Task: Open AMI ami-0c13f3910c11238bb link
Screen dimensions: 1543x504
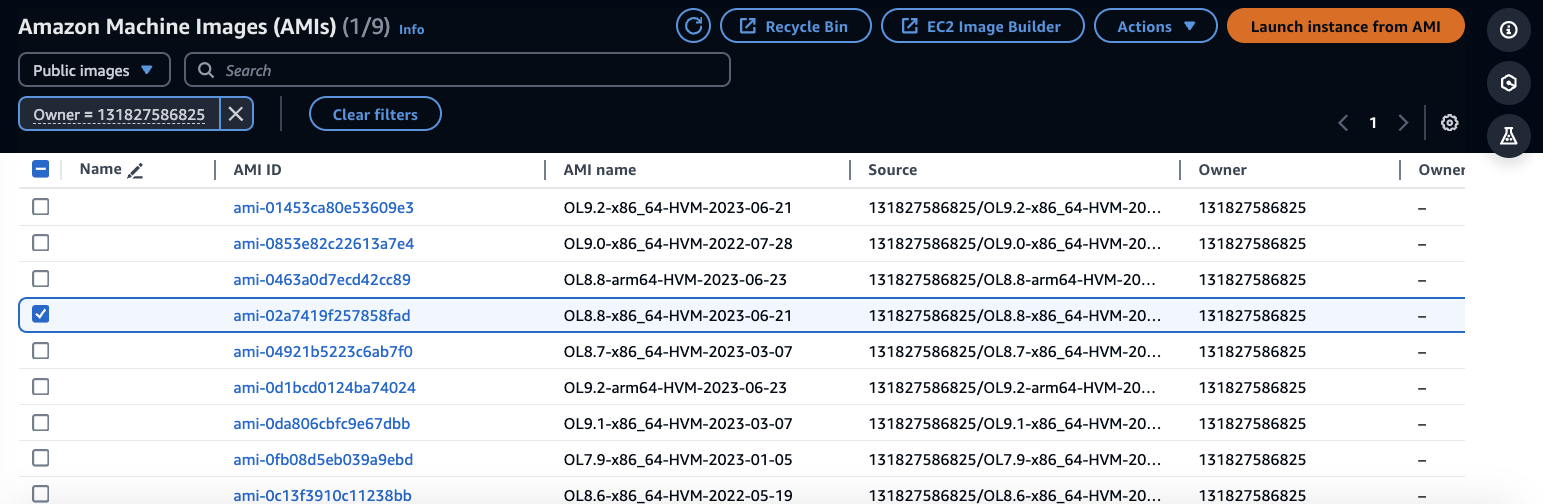Action: pyautogui.click(x=322, y=496)
